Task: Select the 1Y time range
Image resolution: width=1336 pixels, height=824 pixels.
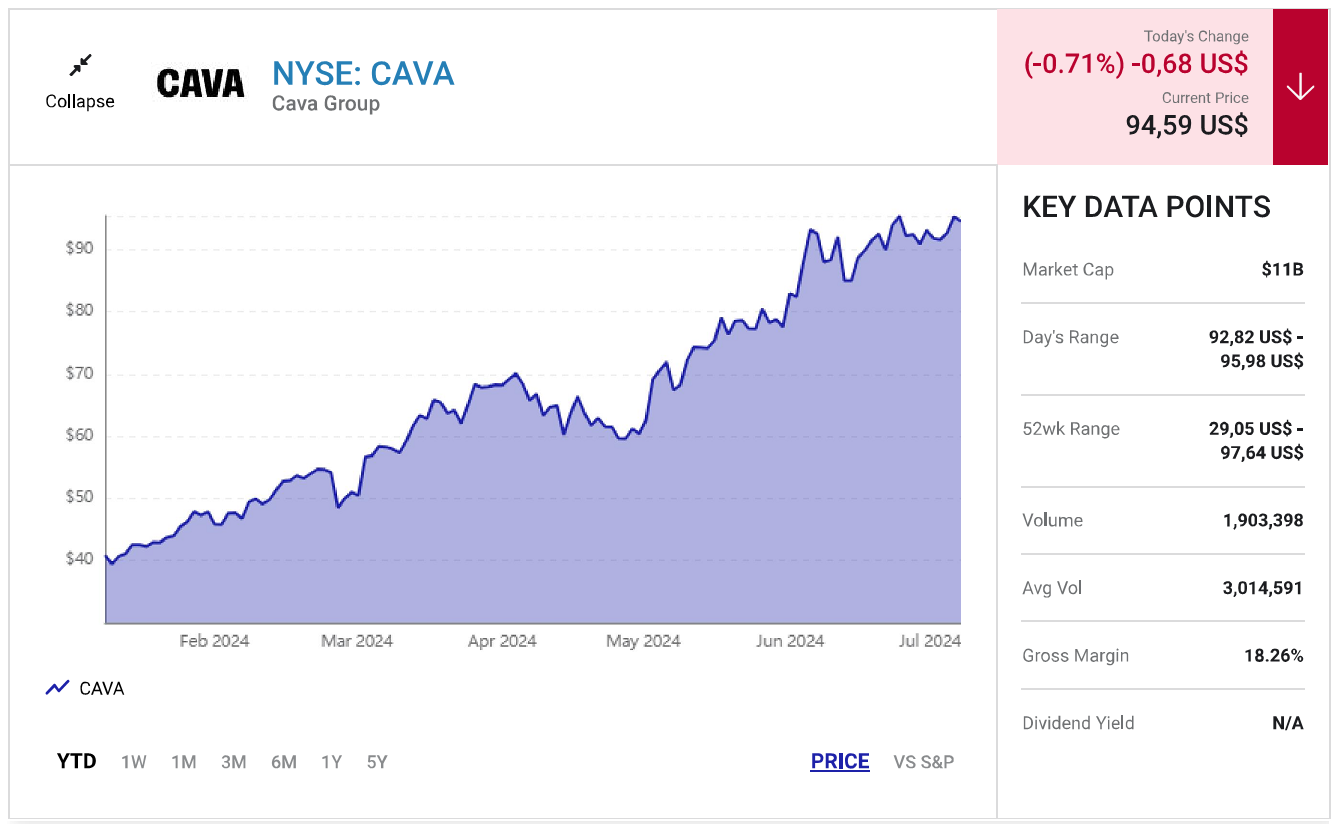Action: pos(331,762)
